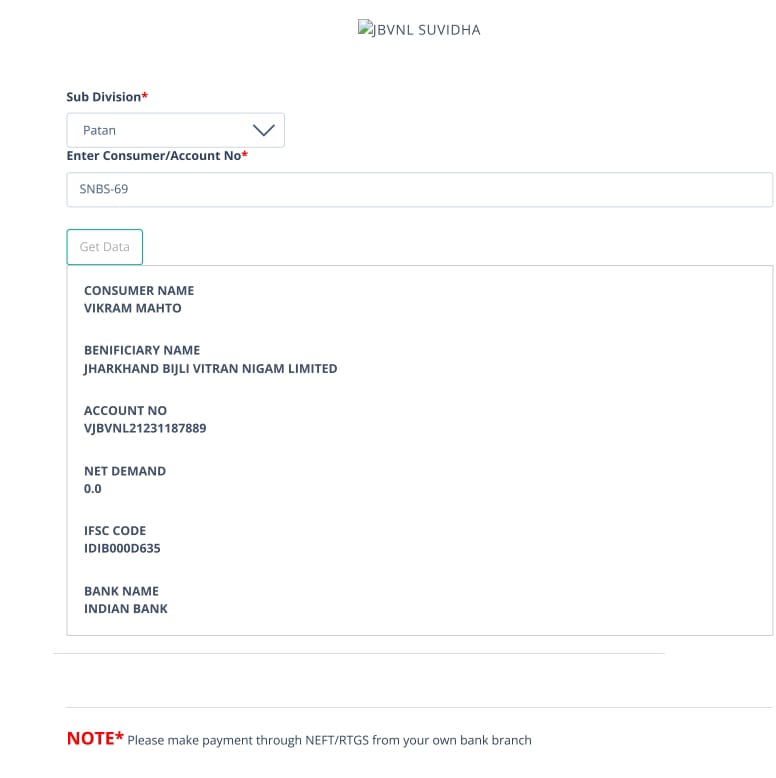Focus the Consumer/Account No input field
Image resolution: width=776 pixels, height=778 pixels.
pos(420,190)
